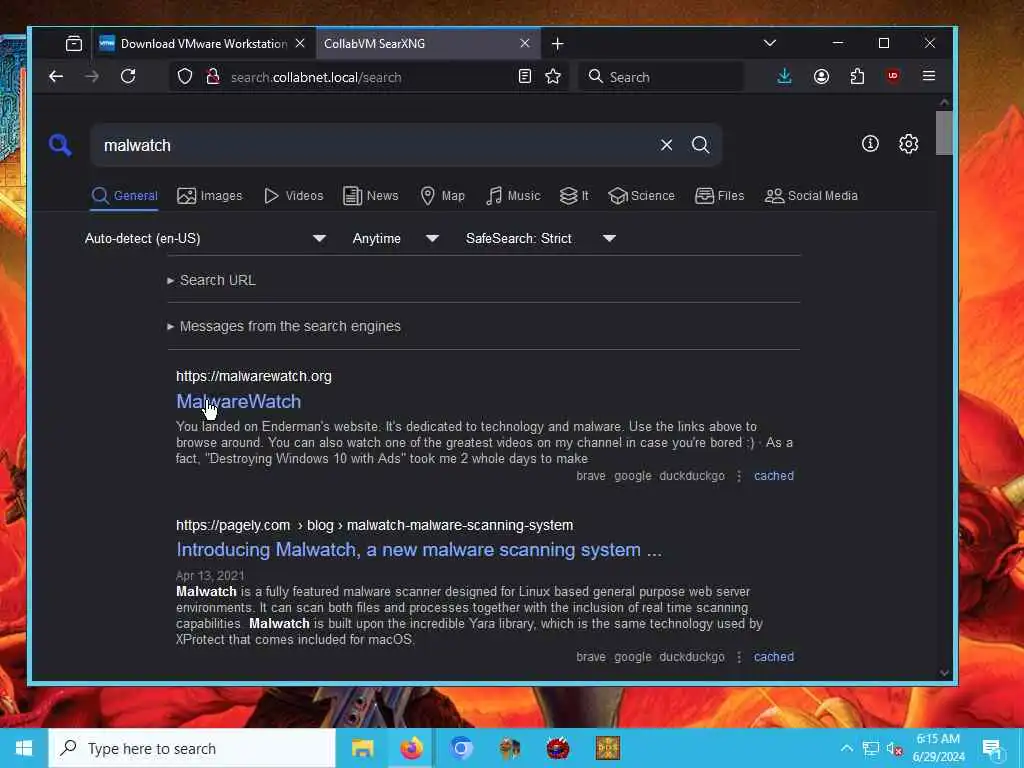The height and width of the screenshot is (768, 1024).
Task: Open the Auto-detect (en-US) language dropdown
Action: pos(205,238)
